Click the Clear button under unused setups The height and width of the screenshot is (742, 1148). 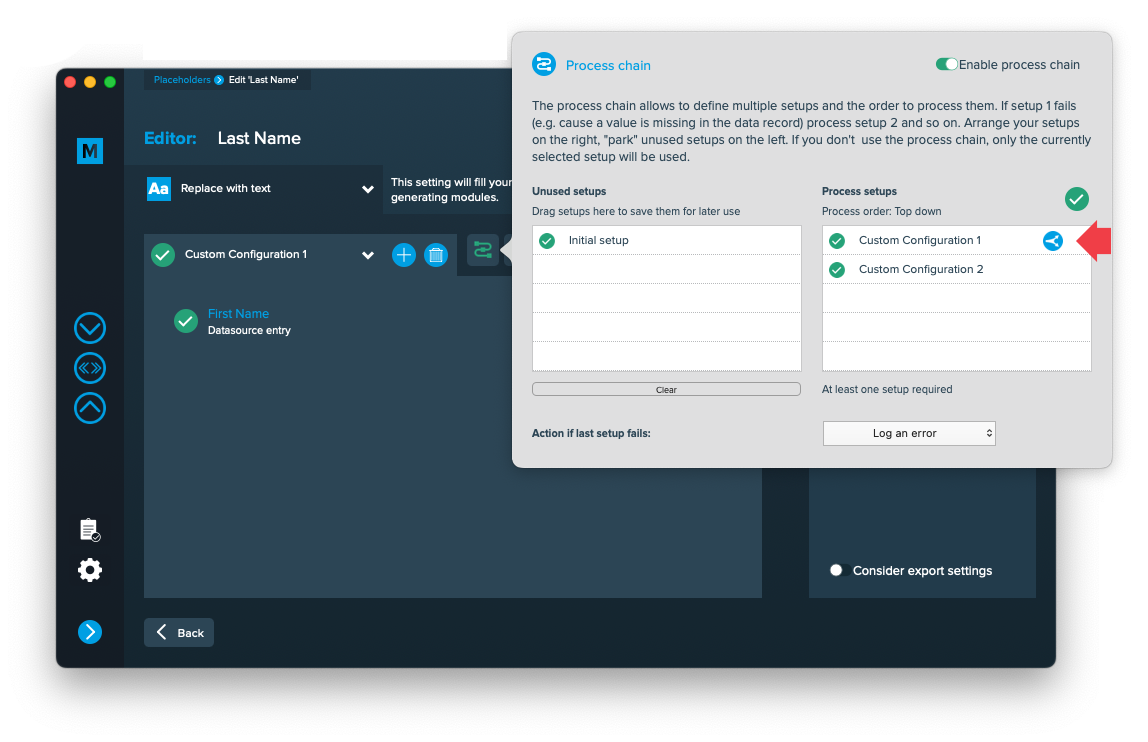666,389
